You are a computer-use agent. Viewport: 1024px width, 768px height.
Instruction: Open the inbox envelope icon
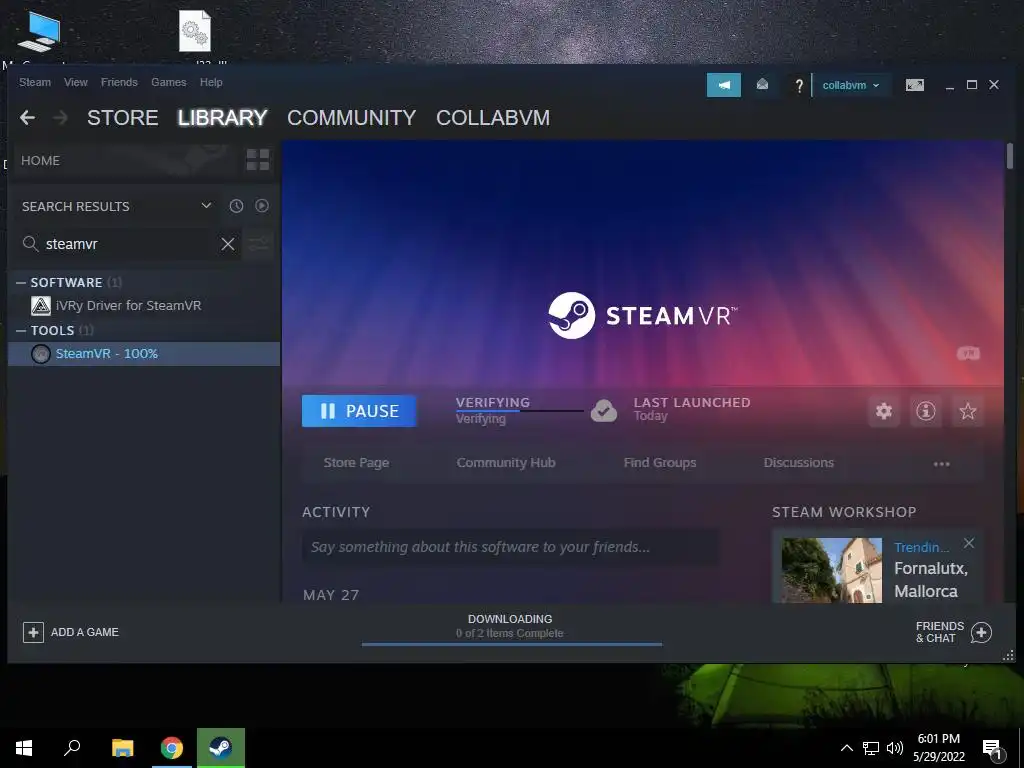(762, 85)
